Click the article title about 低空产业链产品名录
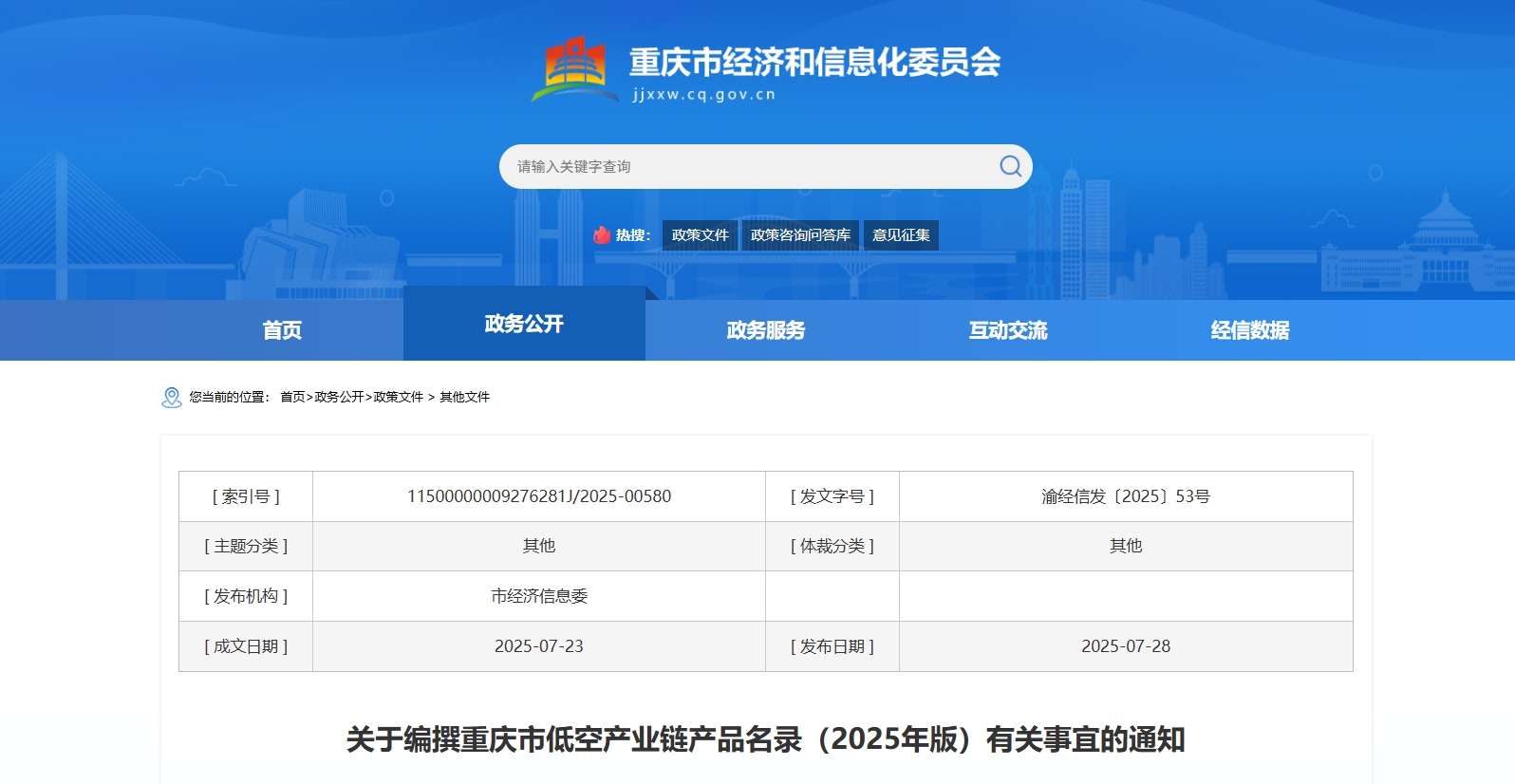The height and width of the screenshot is (784, 1515). click(x=765, y=739)
